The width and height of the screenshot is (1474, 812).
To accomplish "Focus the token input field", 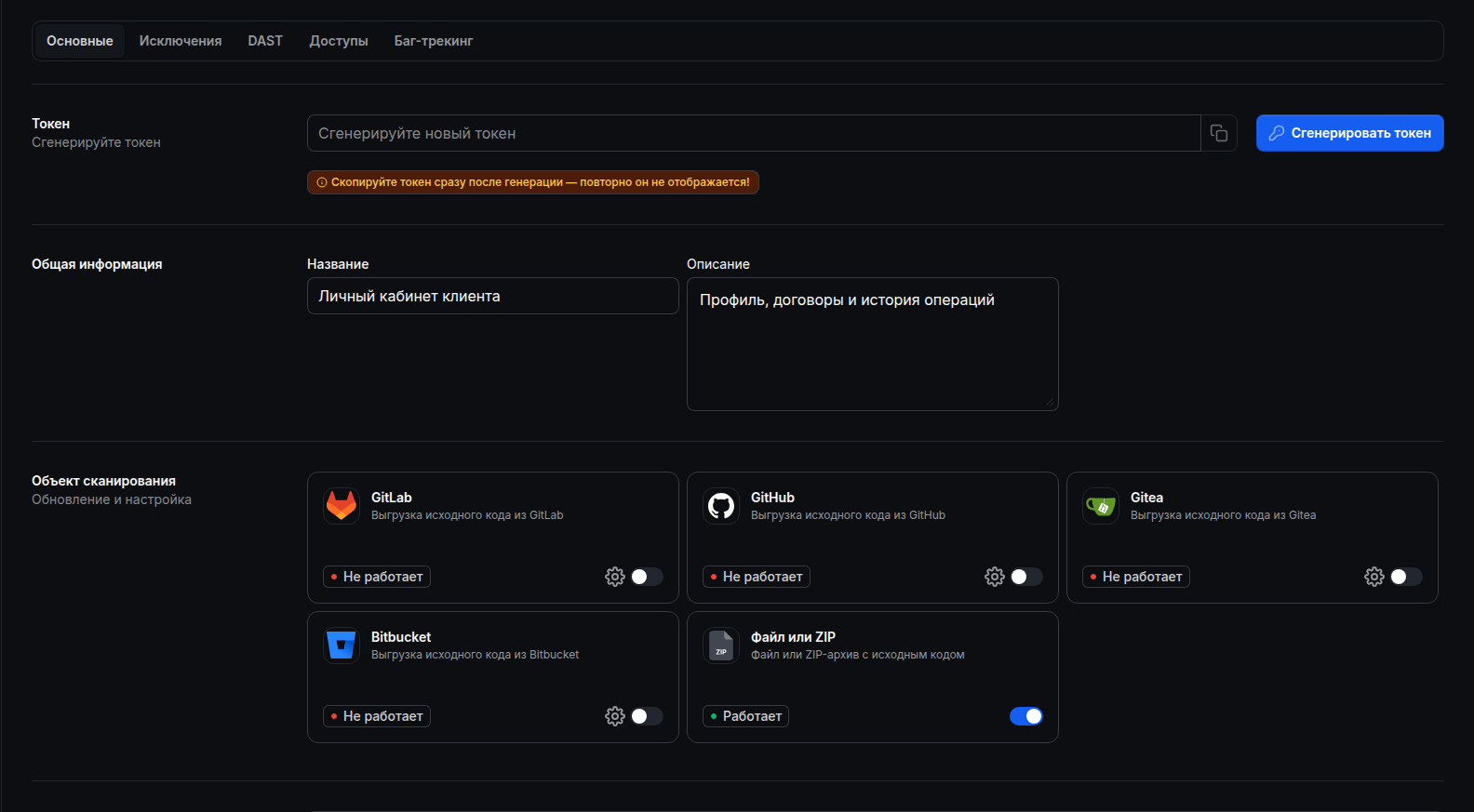I will [754, 133].
